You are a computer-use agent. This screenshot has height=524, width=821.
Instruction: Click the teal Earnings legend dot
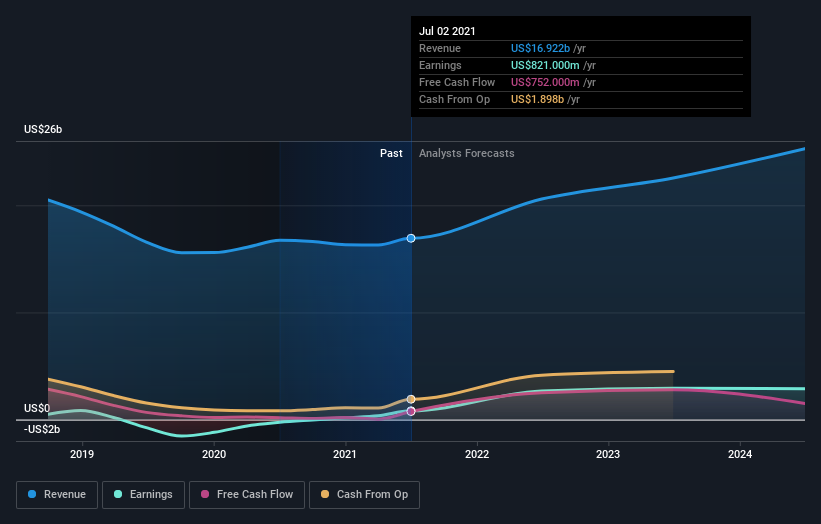tap(118, 494)
